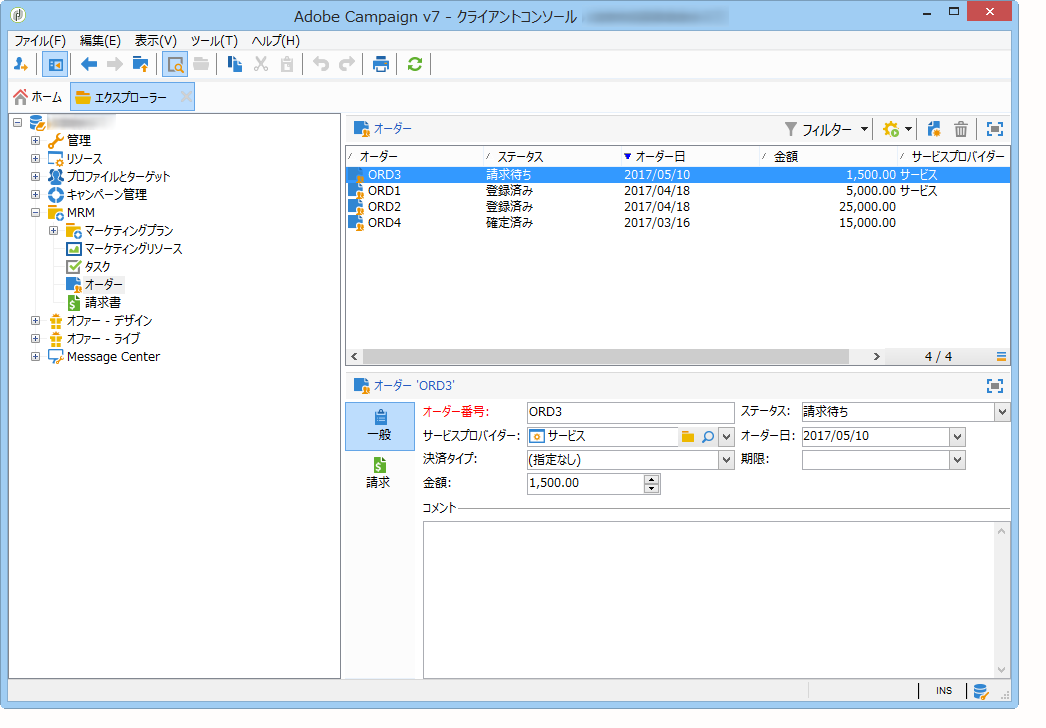Sort by ステータス column header

point(550,156)
